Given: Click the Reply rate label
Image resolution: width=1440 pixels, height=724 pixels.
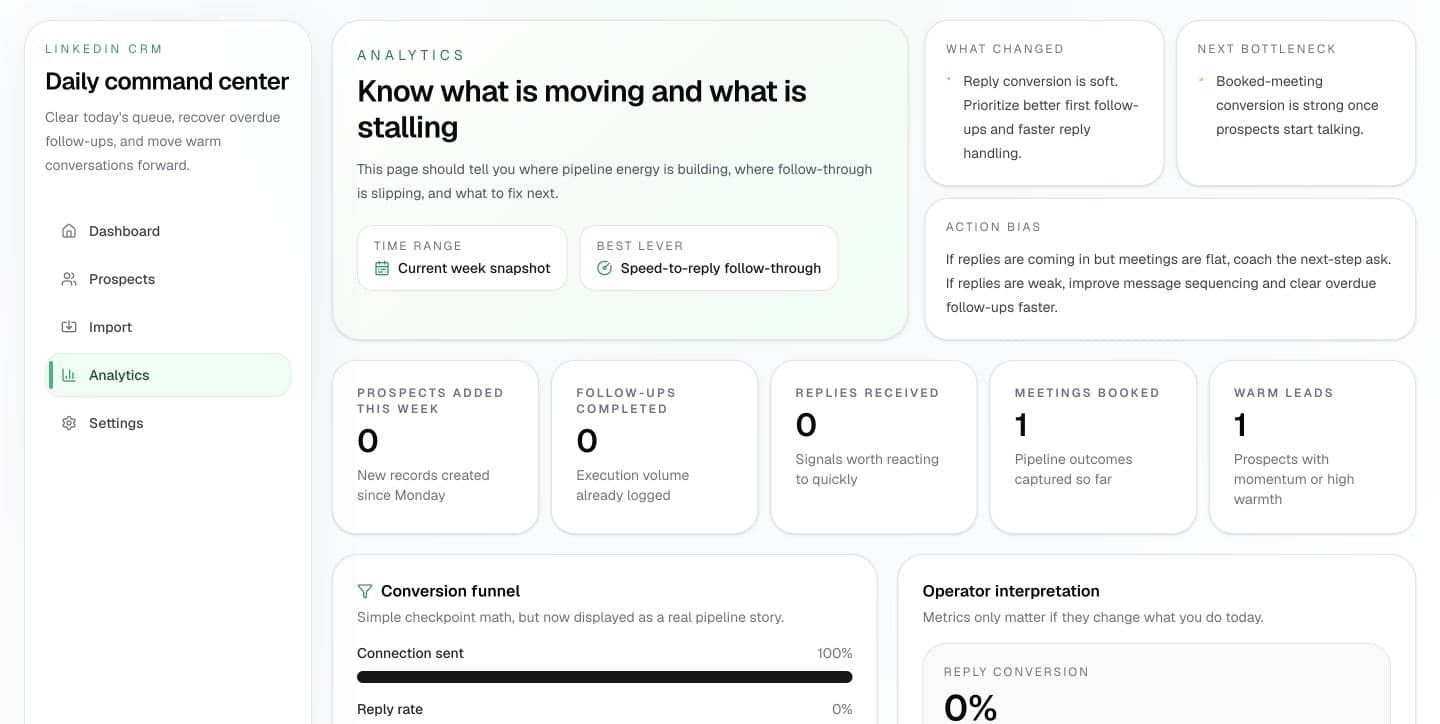Looking at the screenshot, I should point(390,709).
